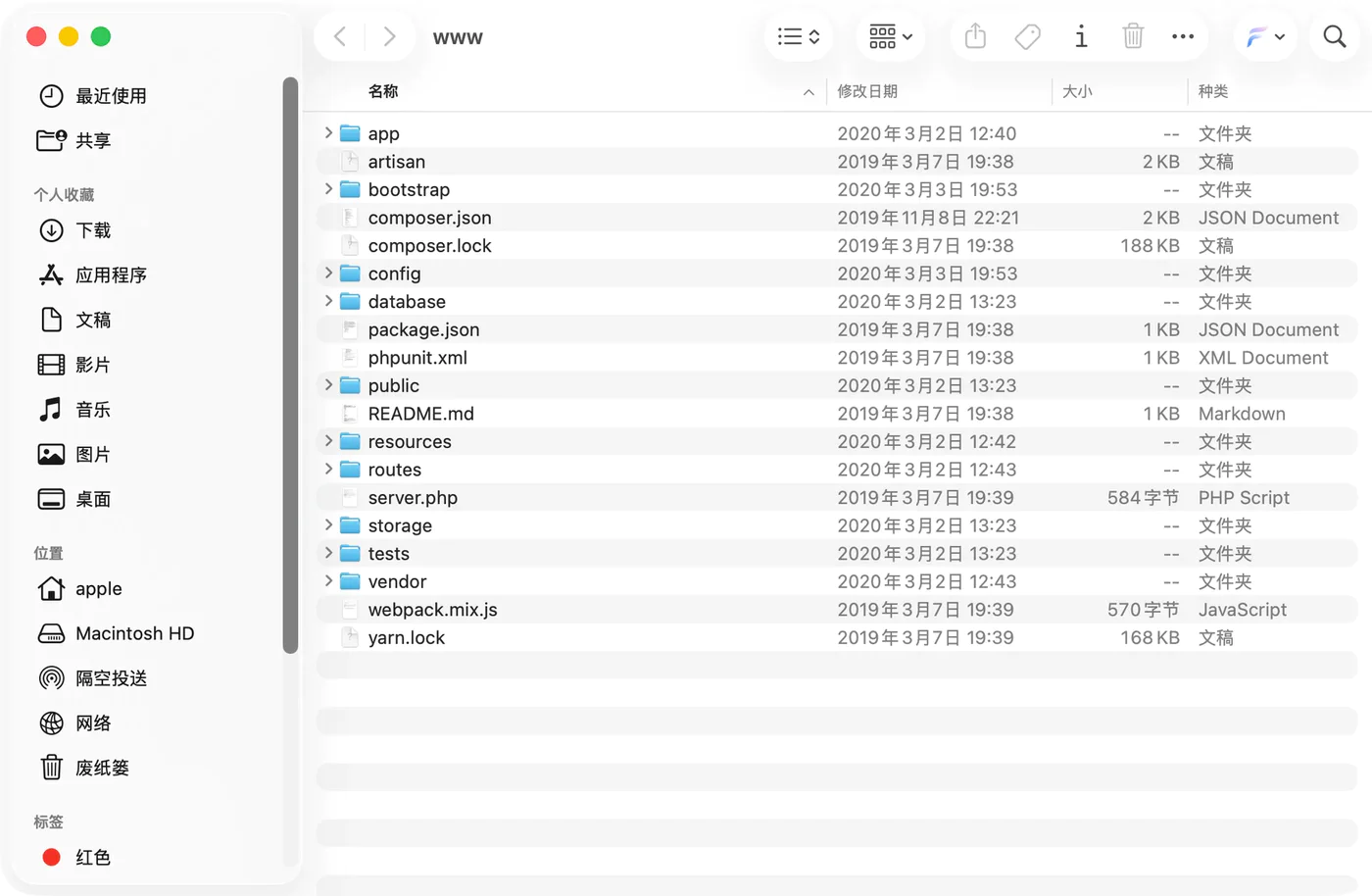Open Macintosh HD in the sidebar
This screenshot has width=1372, height=896.
pyautogui.click(x=116, y=633)
